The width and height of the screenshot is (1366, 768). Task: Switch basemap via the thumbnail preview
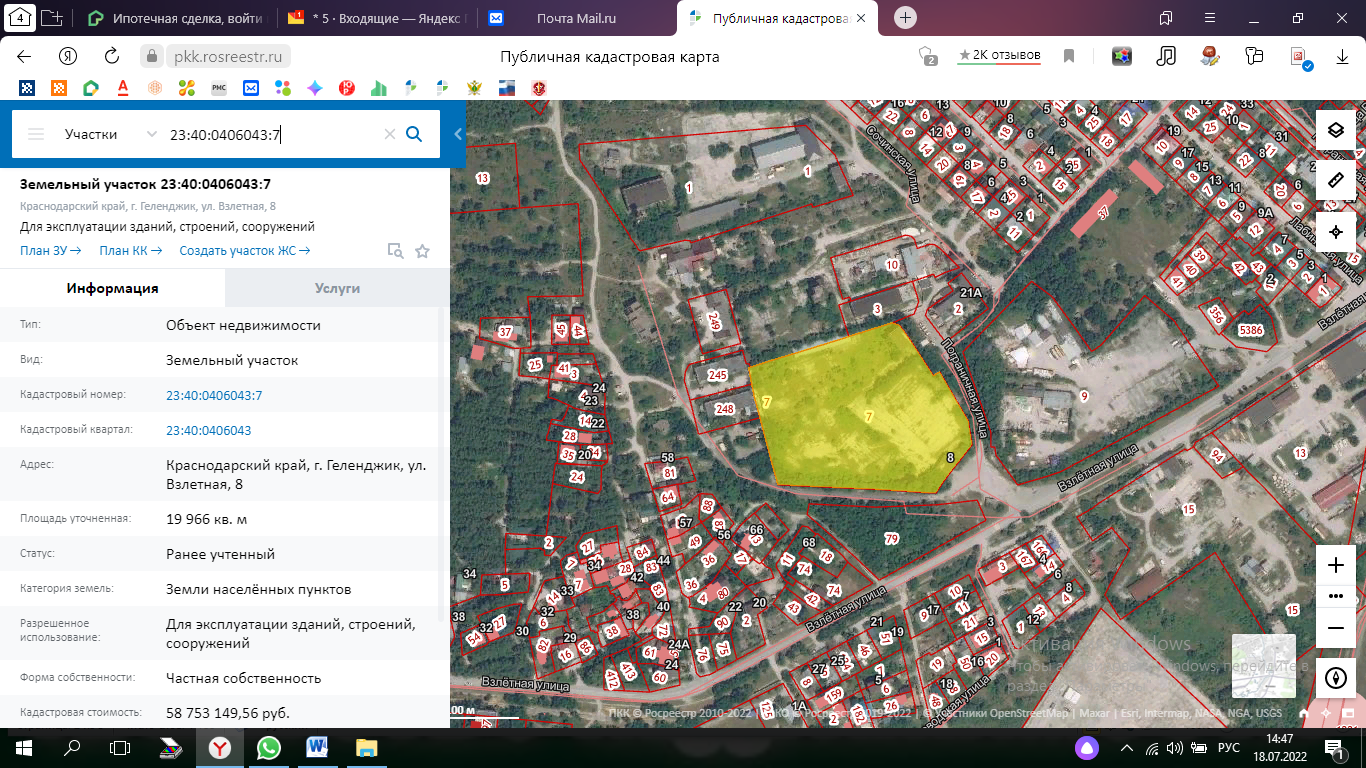pos(1263,665)
